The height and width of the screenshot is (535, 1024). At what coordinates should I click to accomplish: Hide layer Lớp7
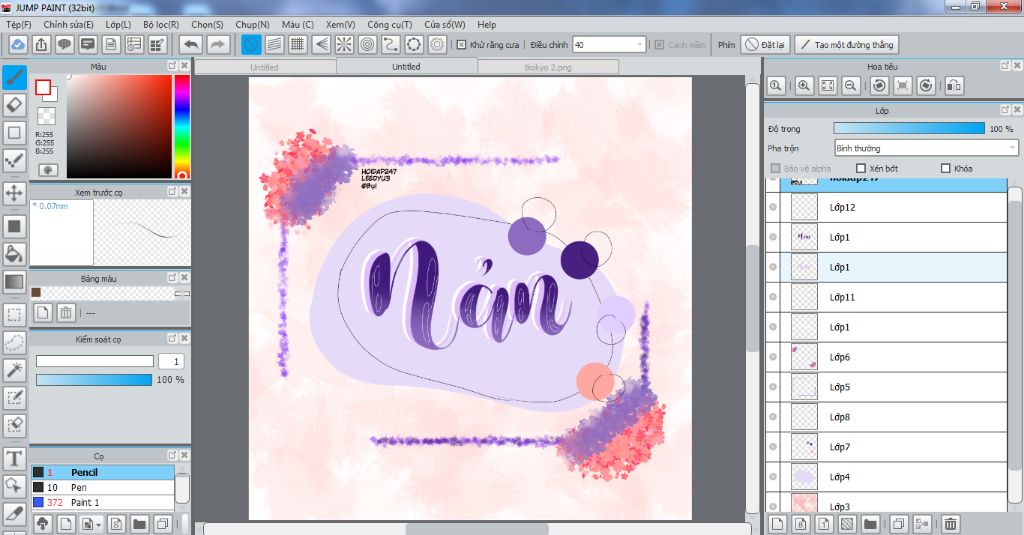point(773,447)
